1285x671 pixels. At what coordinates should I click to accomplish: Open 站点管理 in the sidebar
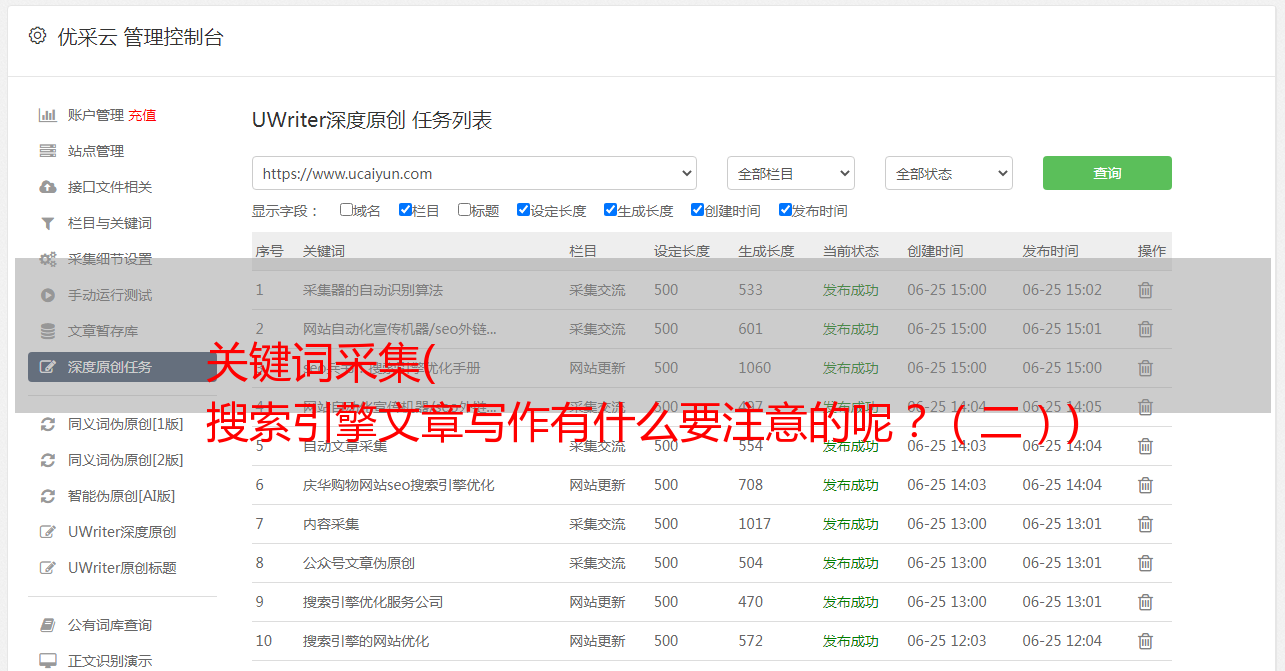pyautogui.click(x=96, y=151)
